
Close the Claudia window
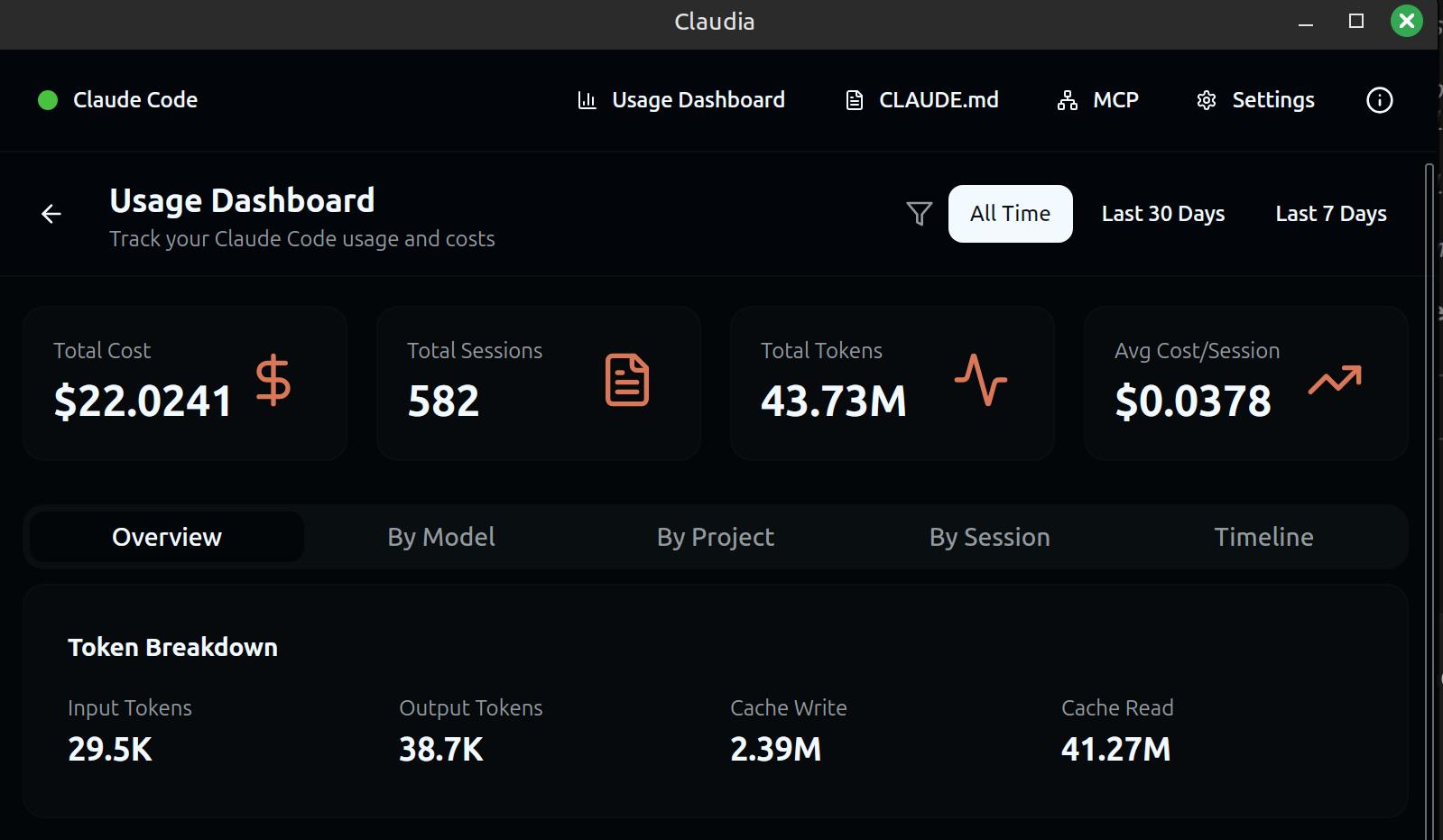tap(1407, 22)
